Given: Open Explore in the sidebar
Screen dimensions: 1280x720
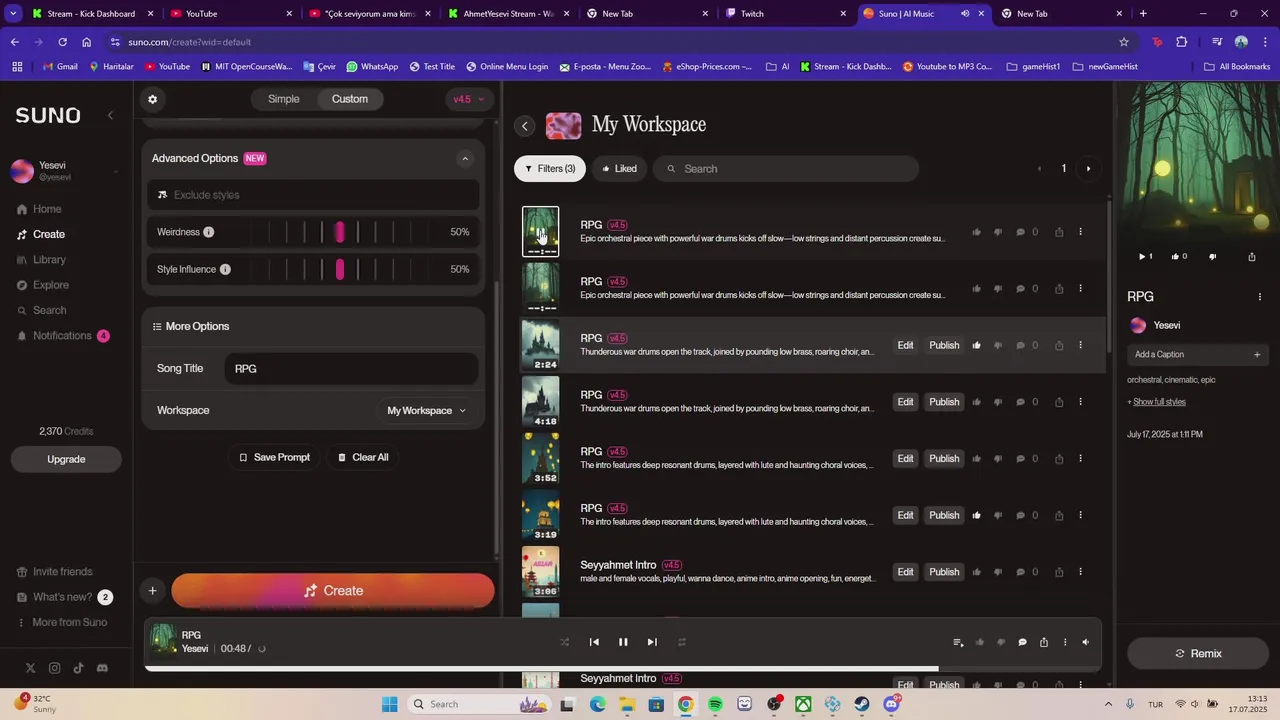Looking at the screenshot, I should point(51,285).
